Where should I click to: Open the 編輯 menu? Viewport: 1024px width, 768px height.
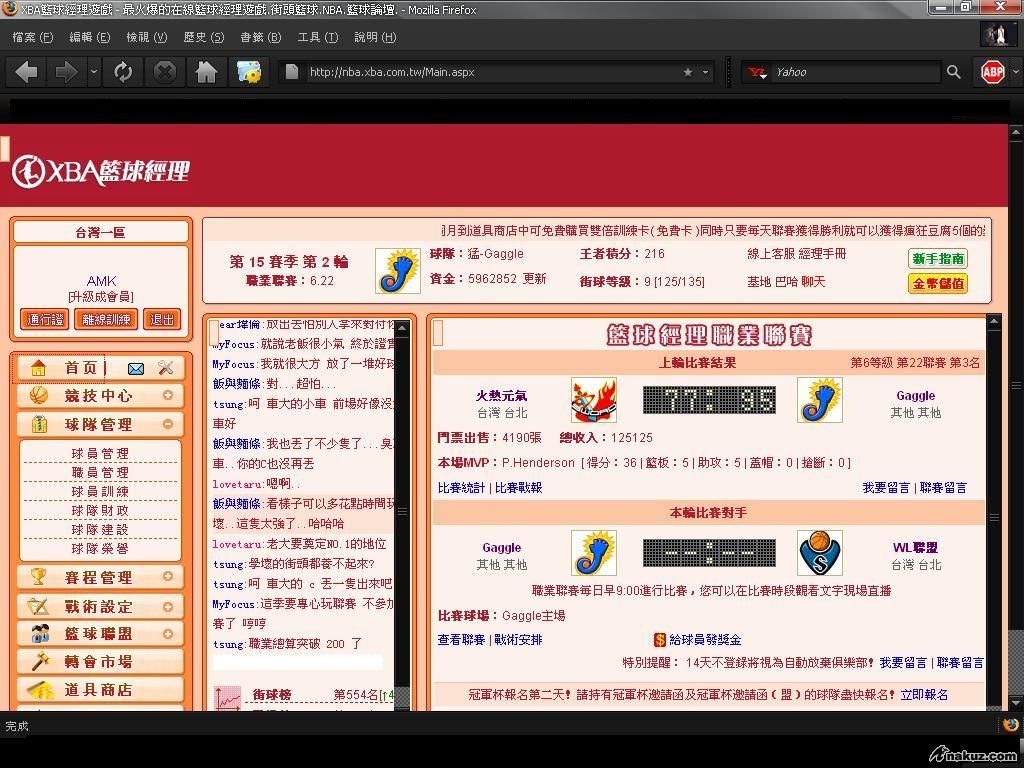(89, 37)
